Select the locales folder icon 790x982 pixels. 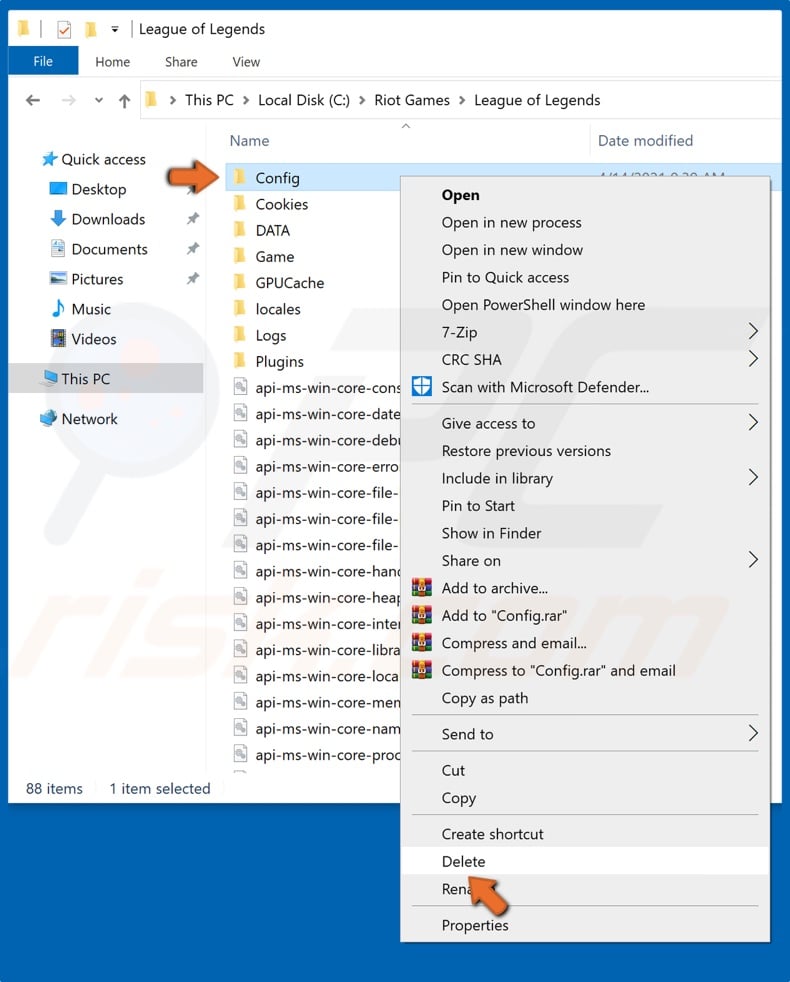click(239, 309)
